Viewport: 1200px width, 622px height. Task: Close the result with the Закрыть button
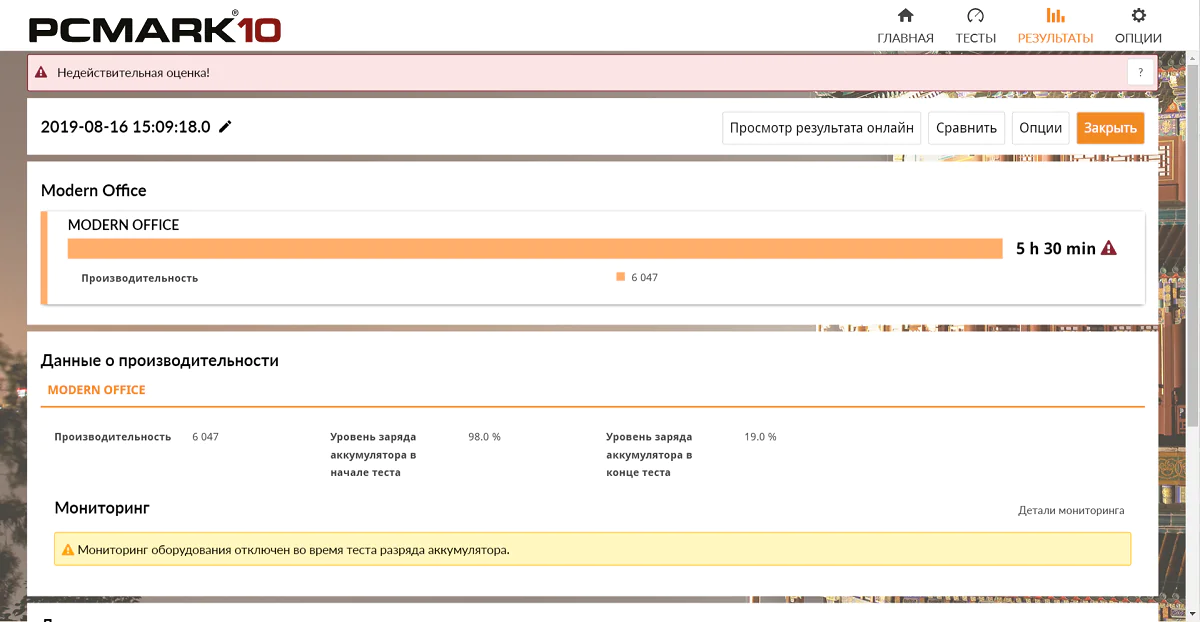tap(1110, 128)
